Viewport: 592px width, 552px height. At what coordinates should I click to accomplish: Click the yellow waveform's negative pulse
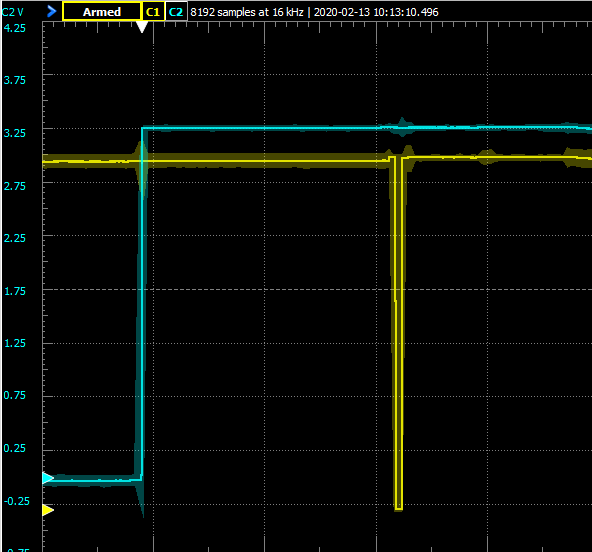tap(398, 332)
